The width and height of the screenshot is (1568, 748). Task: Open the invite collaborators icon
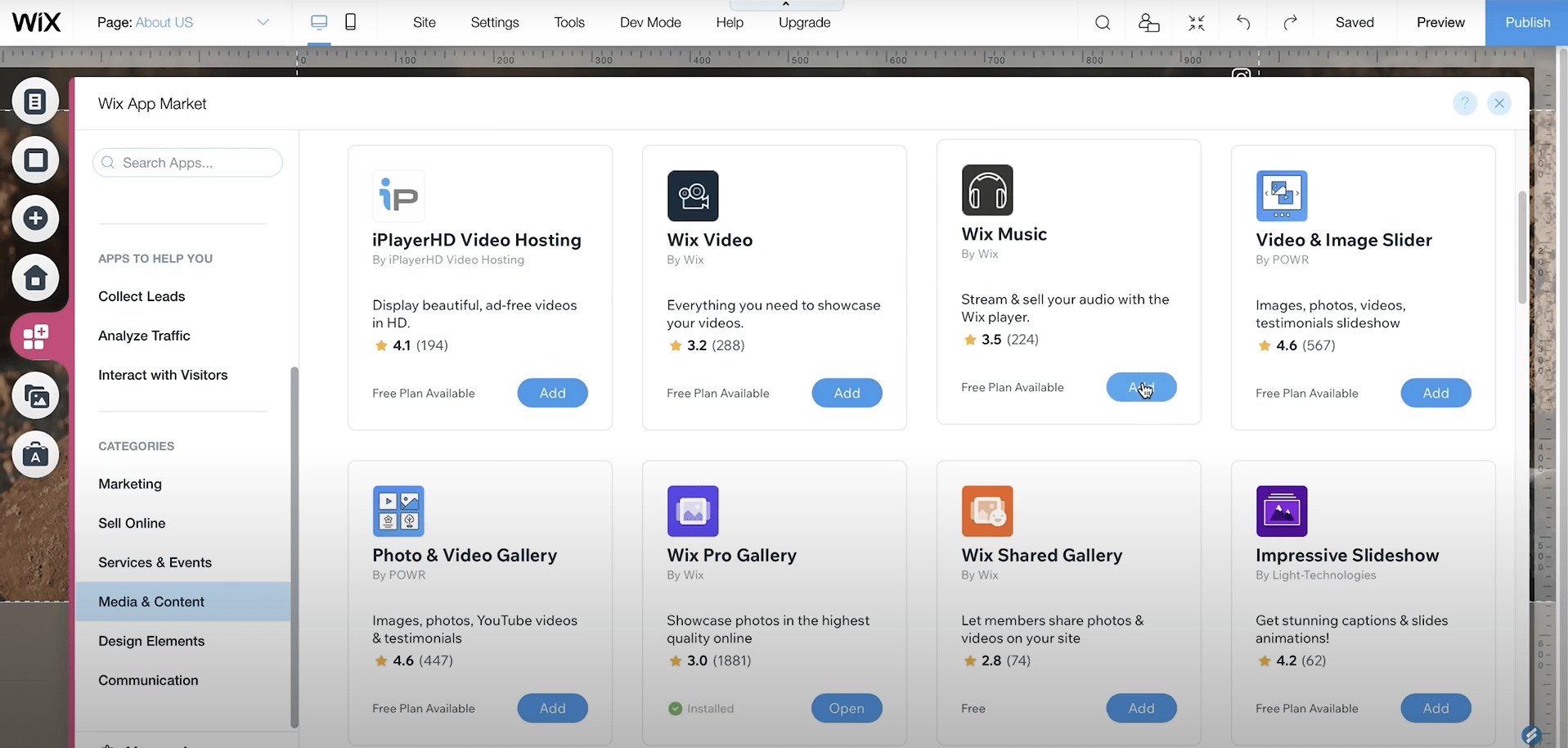1149,23
